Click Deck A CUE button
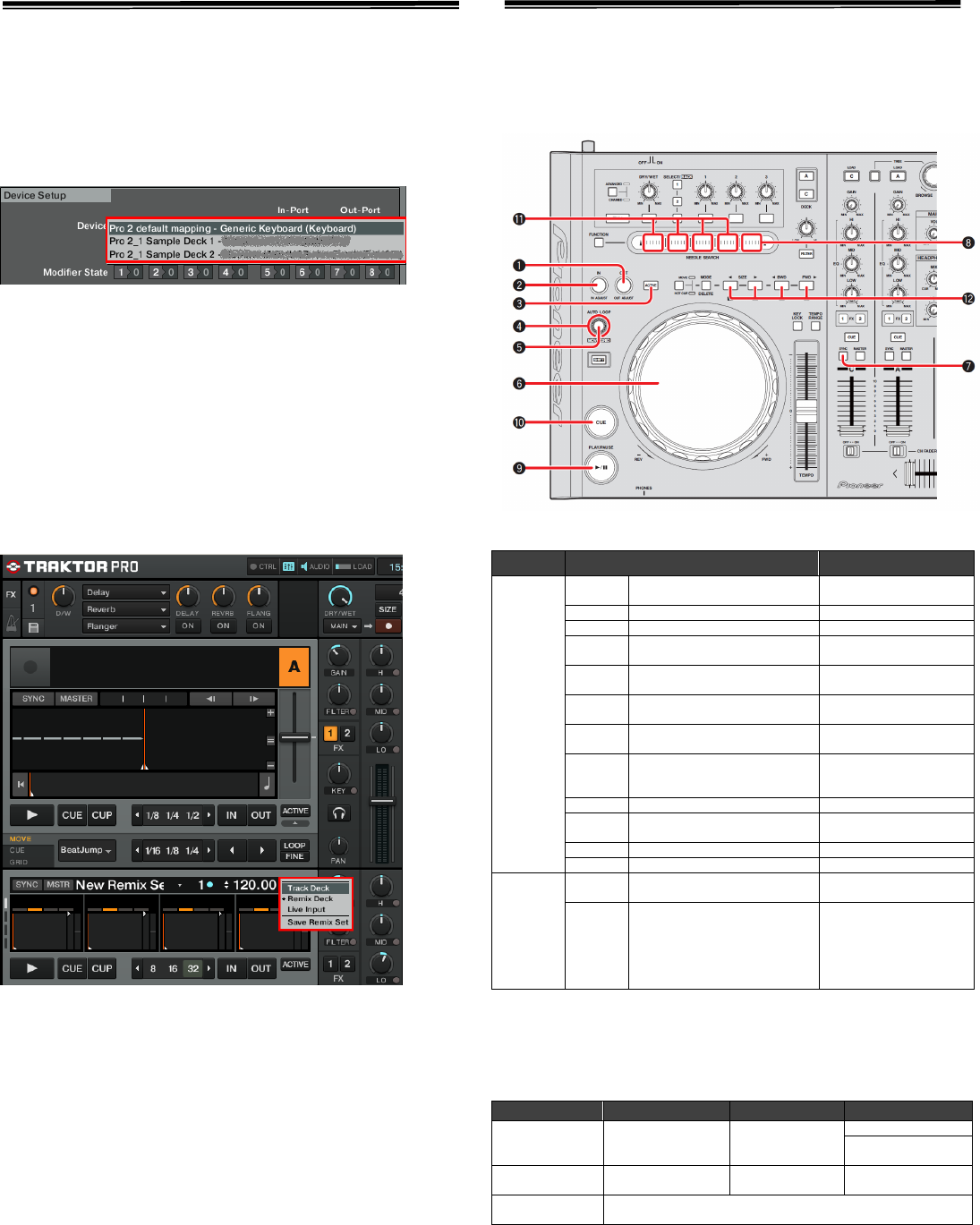Screen dimensions: 980x1225 pos(72,815)
